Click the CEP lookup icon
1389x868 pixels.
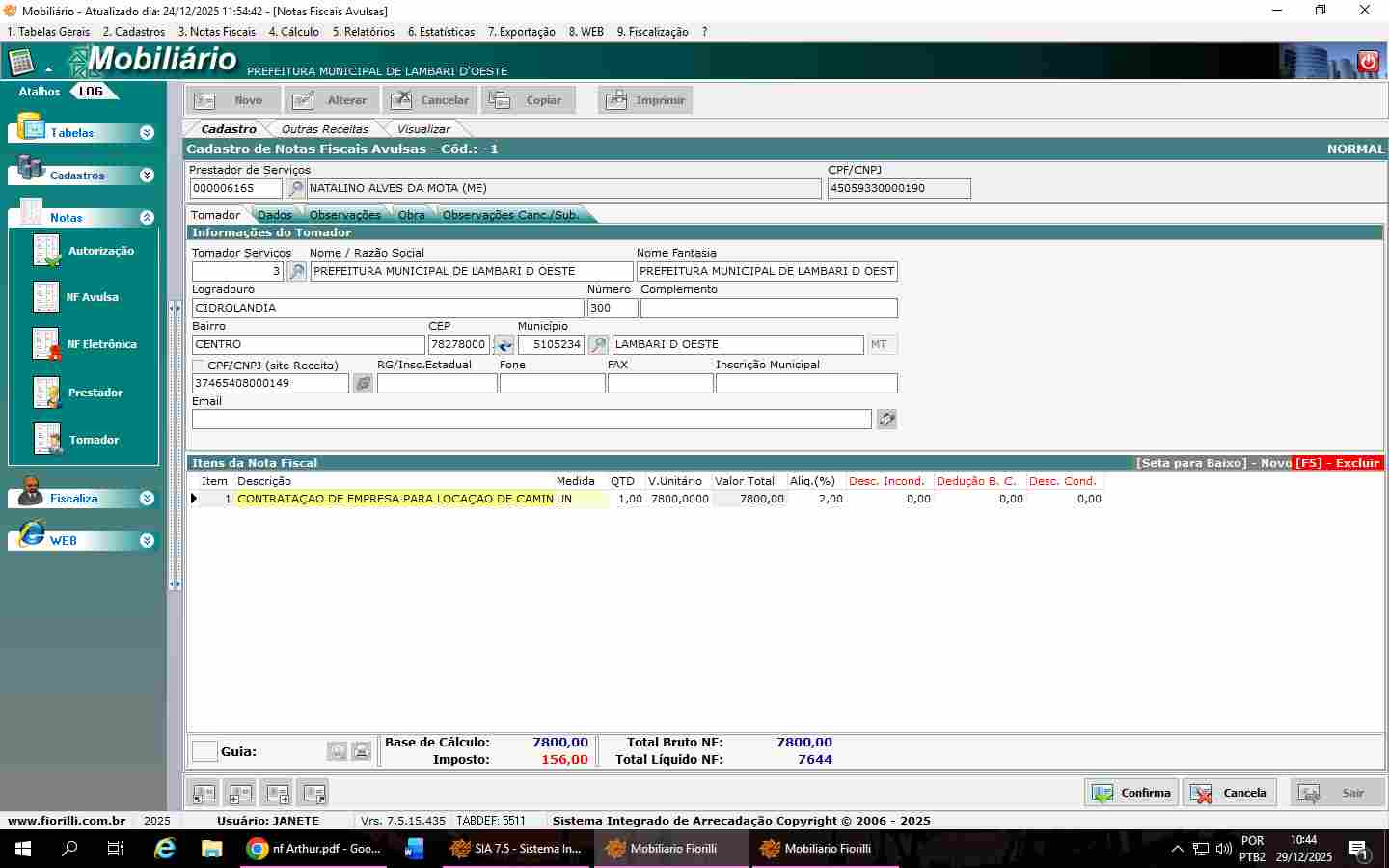click(x=504, y=345)
